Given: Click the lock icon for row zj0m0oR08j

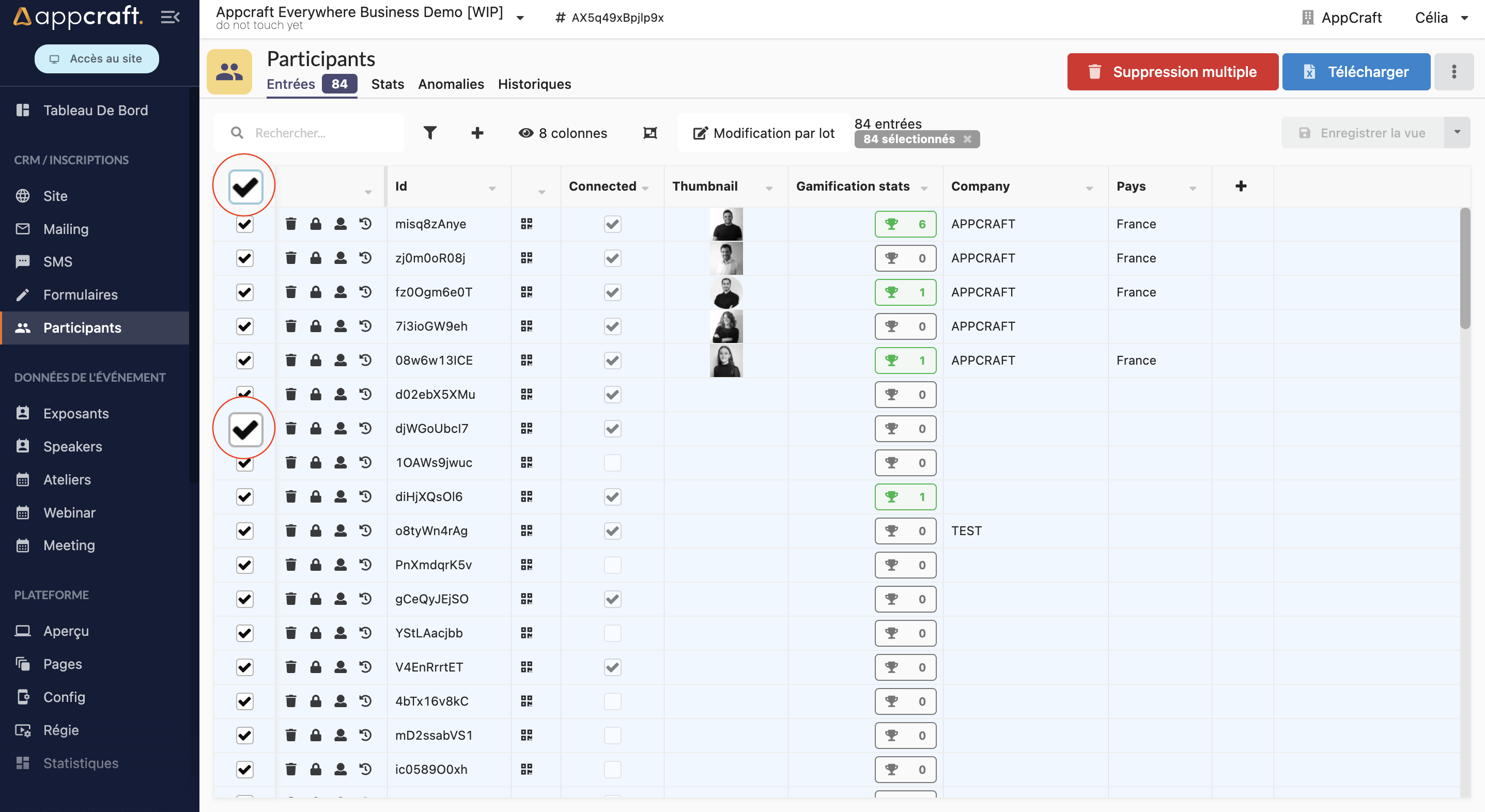Looking at the screenshot, I should coord(315,258).
